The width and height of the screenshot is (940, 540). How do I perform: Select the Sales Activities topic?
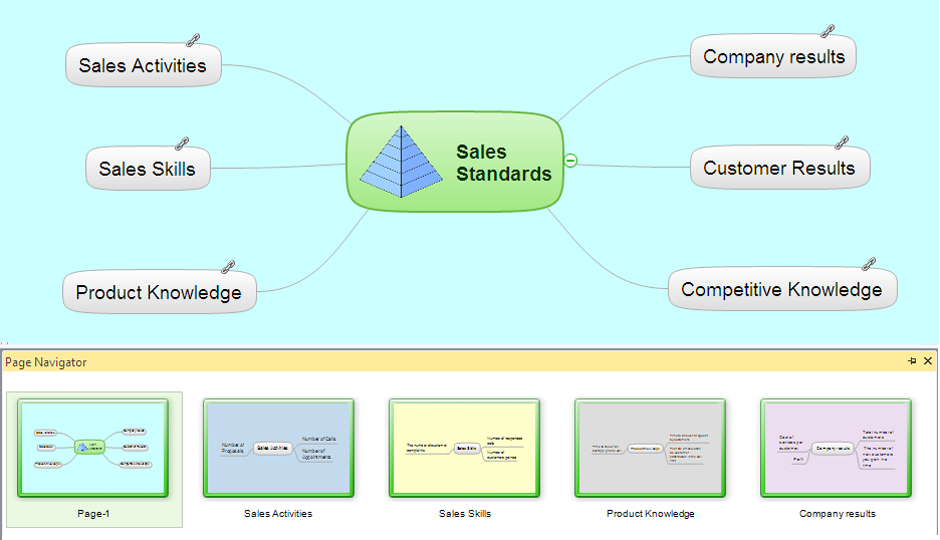143,65
